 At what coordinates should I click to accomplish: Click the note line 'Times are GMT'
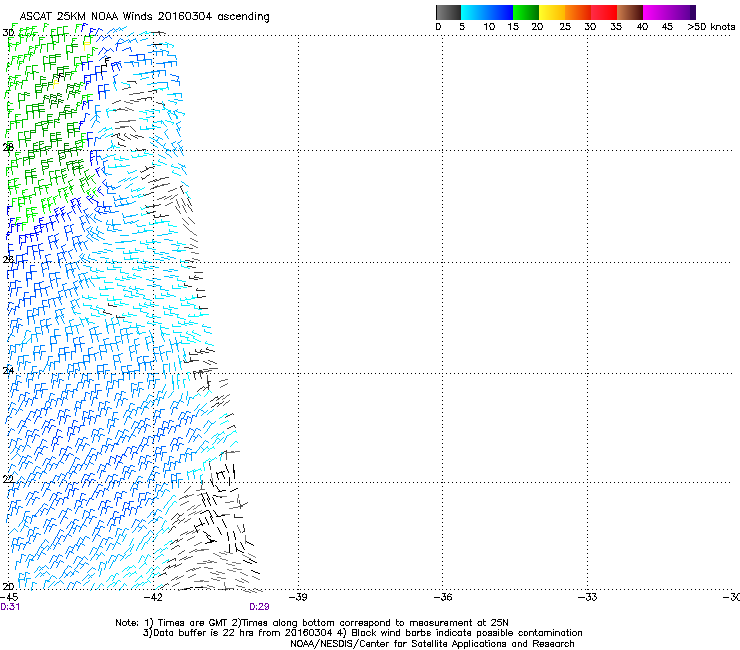point(193,623)
